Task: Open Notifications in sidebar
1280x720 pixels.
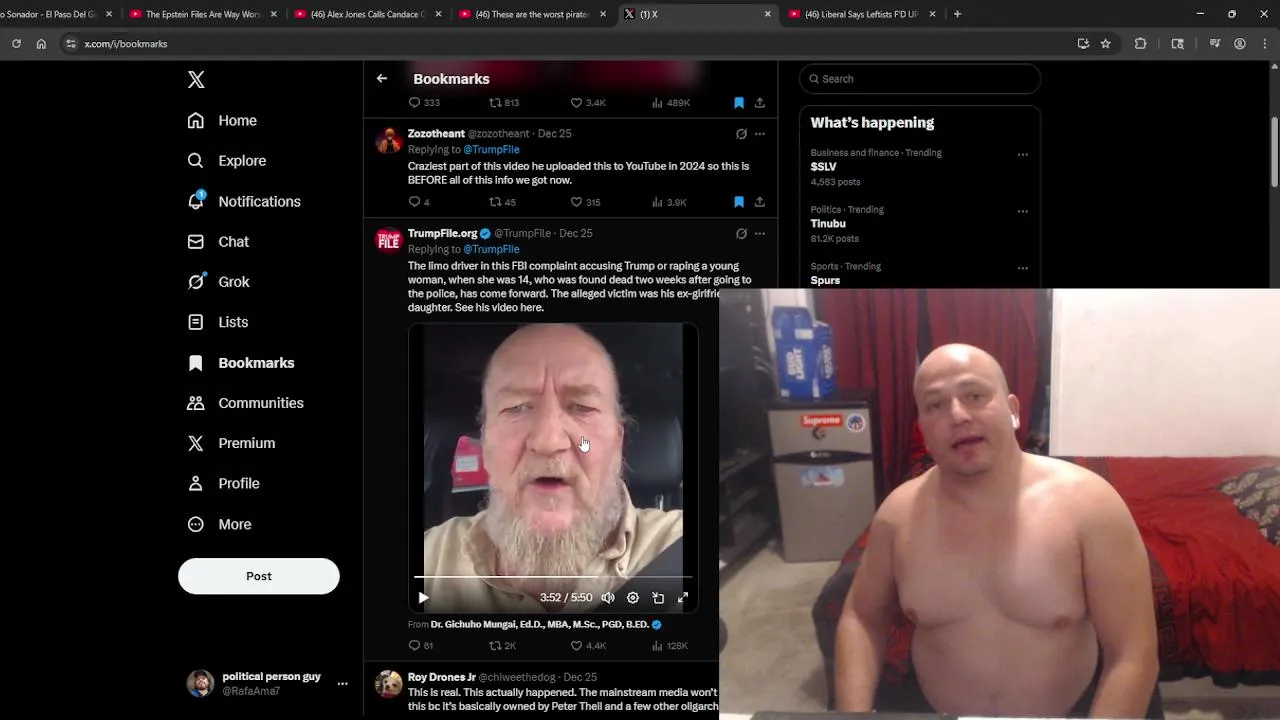Action: [x=244, y=201]
